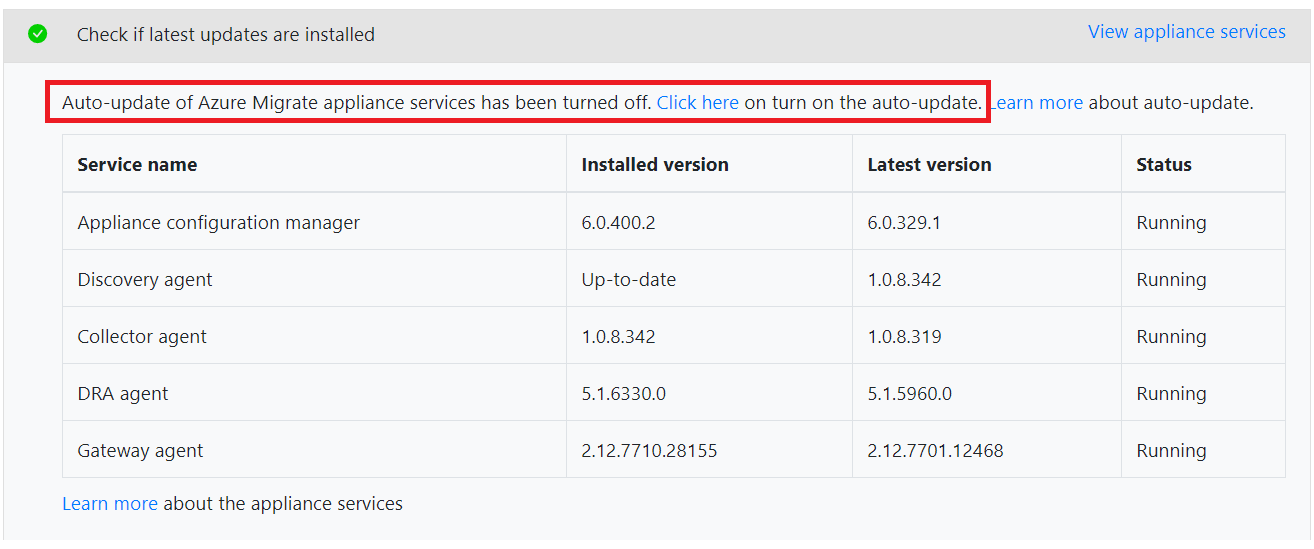This screenshot has height=549, width=1314.
Task: Select the Collector agent service name
Action: click(x=142, y=337)
